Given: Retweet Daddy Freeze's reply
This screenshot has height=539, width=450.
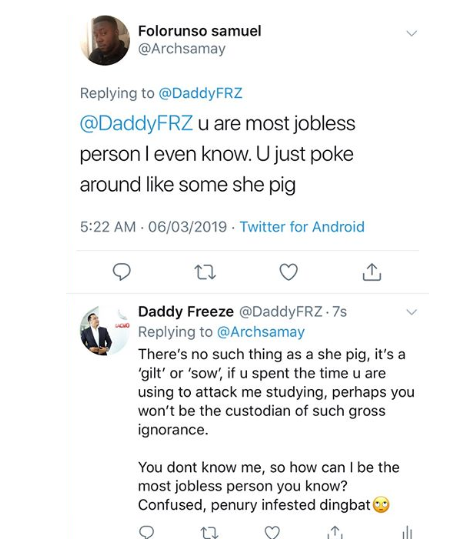Looking at the screenshot, I should point(209,532).
